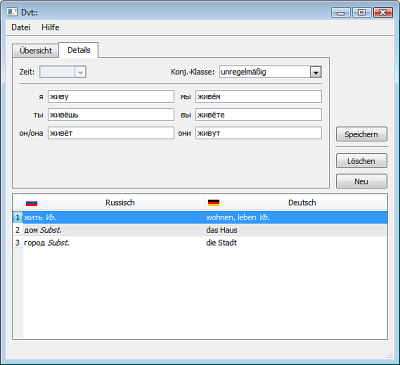The height and width of the screenshot is (365, 400).
Task: Click the я conjugation field with живу
Action: (111, 97)
